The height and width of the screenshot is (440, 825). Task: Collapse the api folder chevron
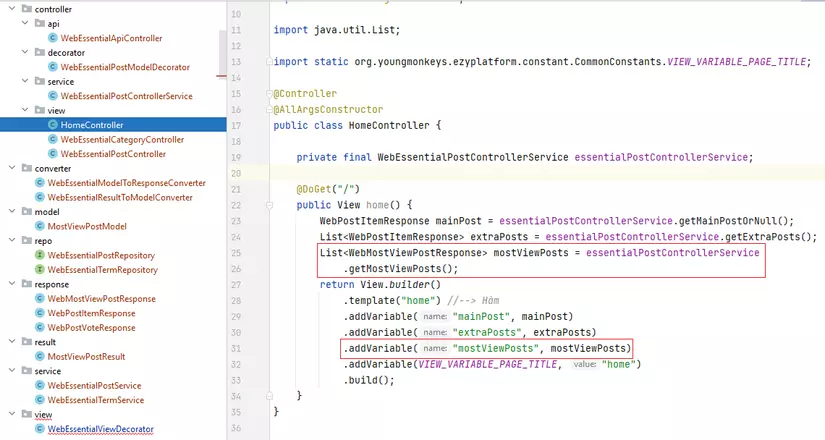(25, 23)
